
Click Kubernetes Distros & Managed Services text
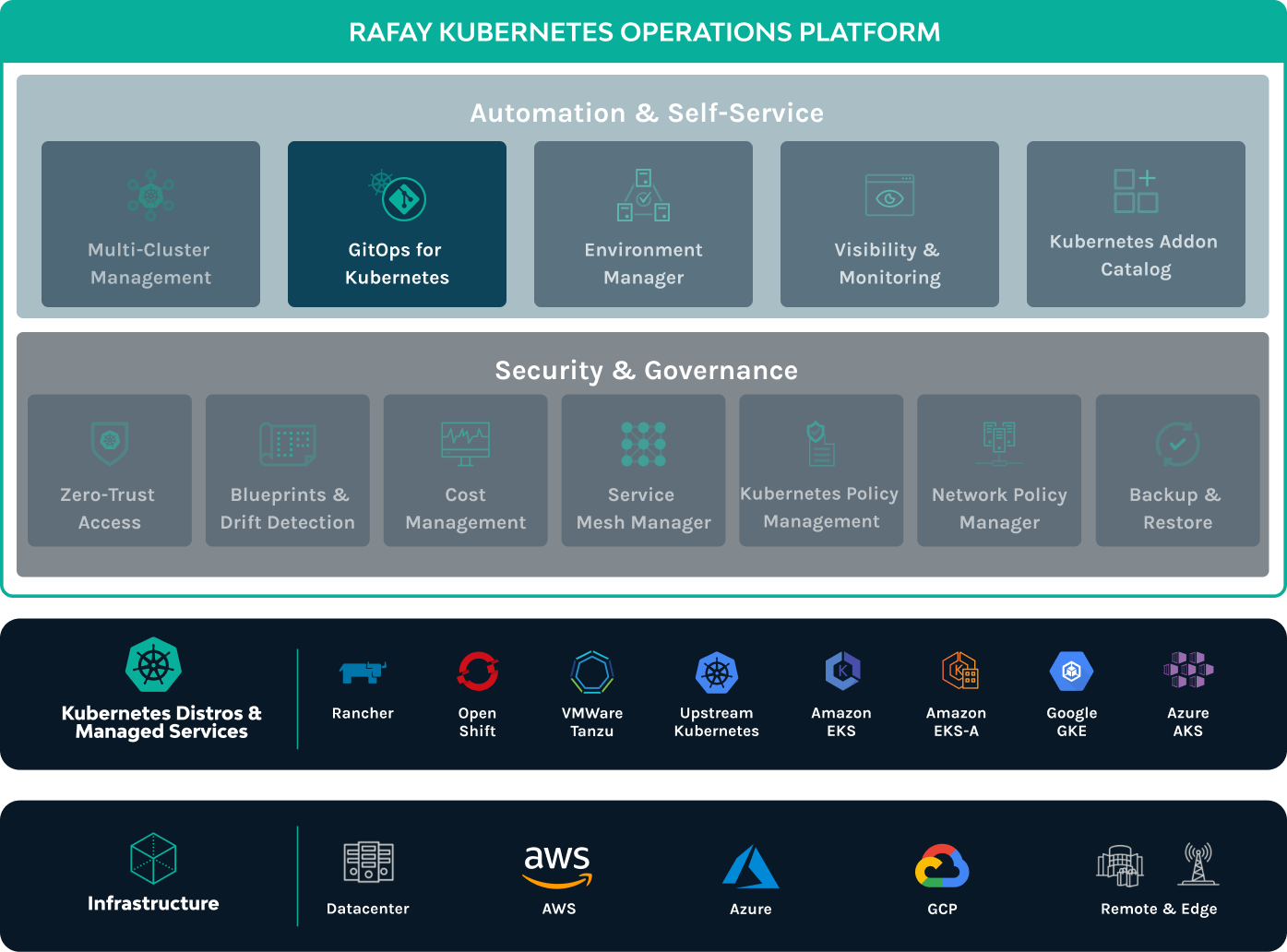pos(161,722)
